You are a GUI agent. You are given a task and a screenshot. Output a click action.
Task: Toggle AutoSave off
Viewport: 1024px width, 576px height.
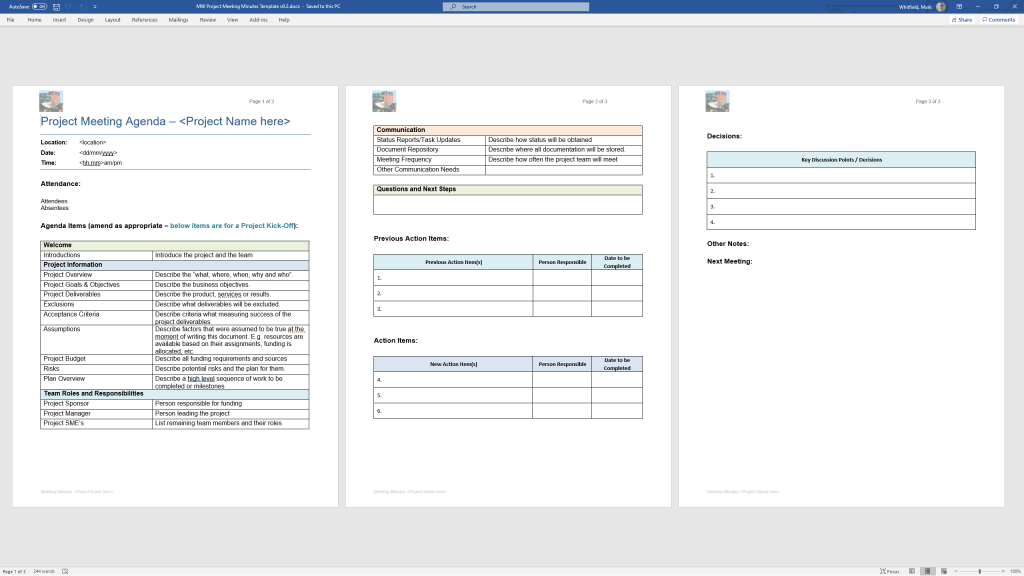tap(38, 6)
